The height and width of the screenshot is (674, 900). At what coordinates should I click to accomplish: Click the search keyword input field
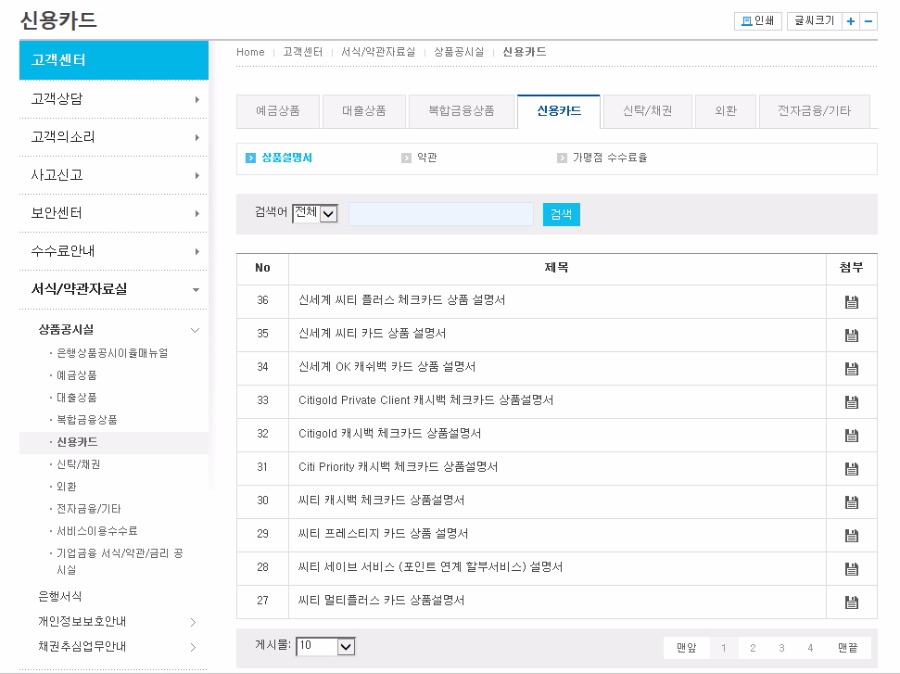click(440, 214)
